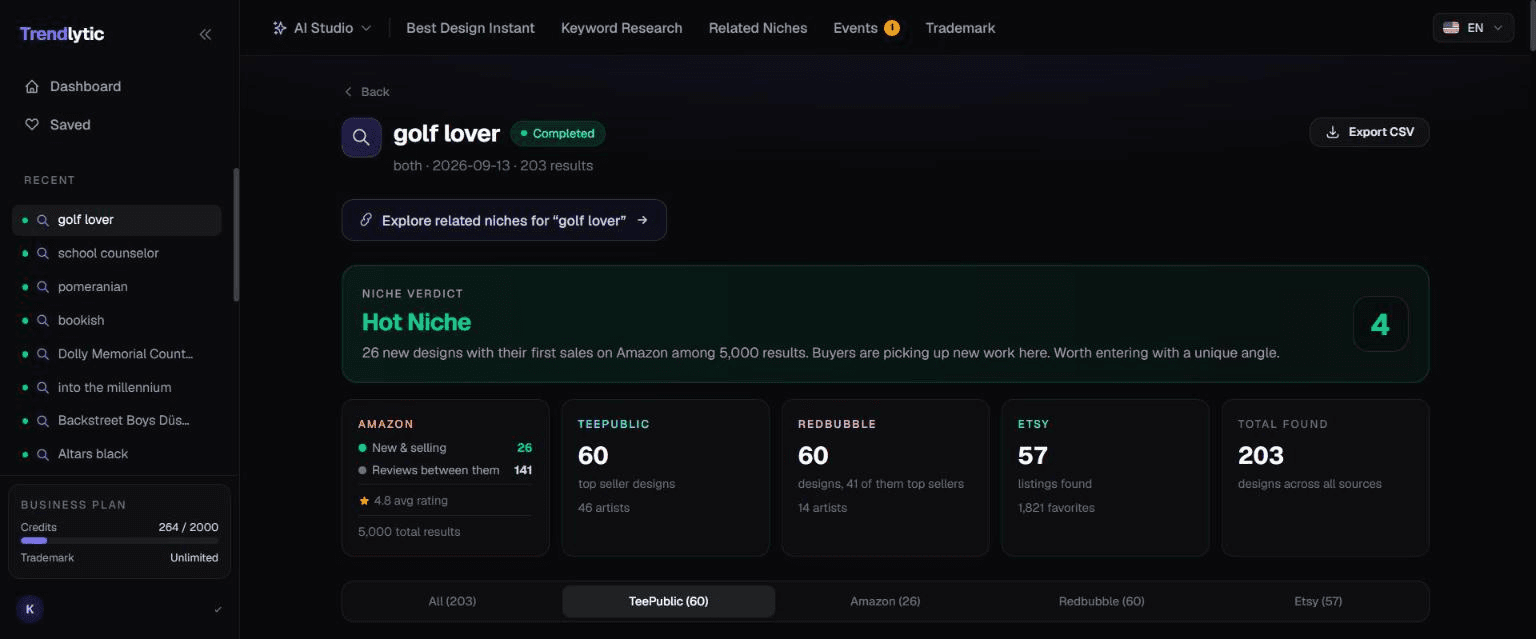Image resolution: width=1536 pixels, height=639 pixels.
Task: Click the AI Studio sparkle icon
Action: [280, 28]
